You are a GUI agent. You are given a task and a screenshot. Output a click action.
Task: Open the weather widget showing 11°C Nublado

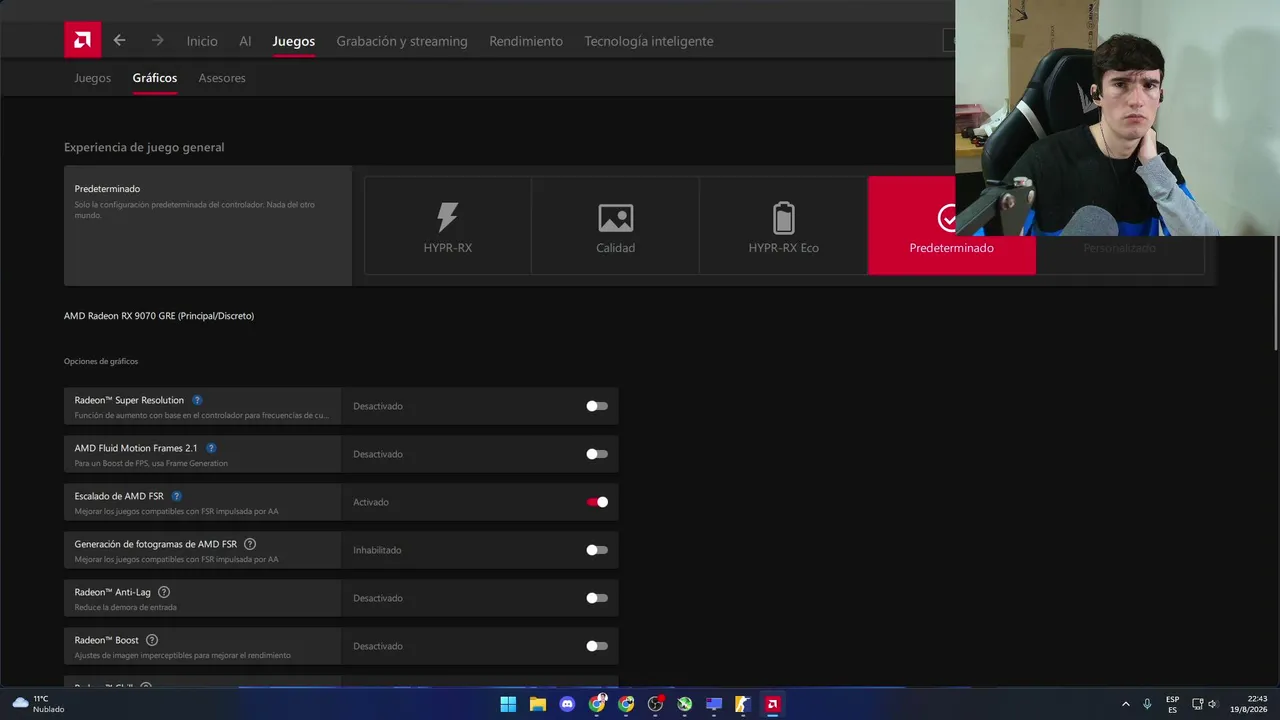(38, 704)
